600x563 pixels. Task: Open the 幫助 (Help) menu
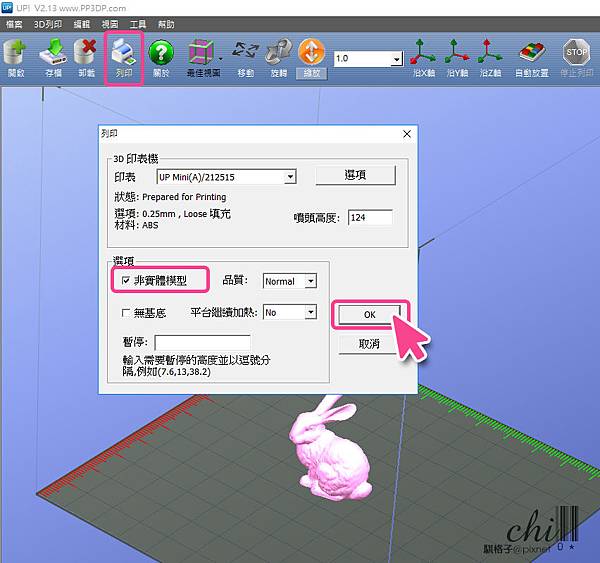click(x=166, y=24)
